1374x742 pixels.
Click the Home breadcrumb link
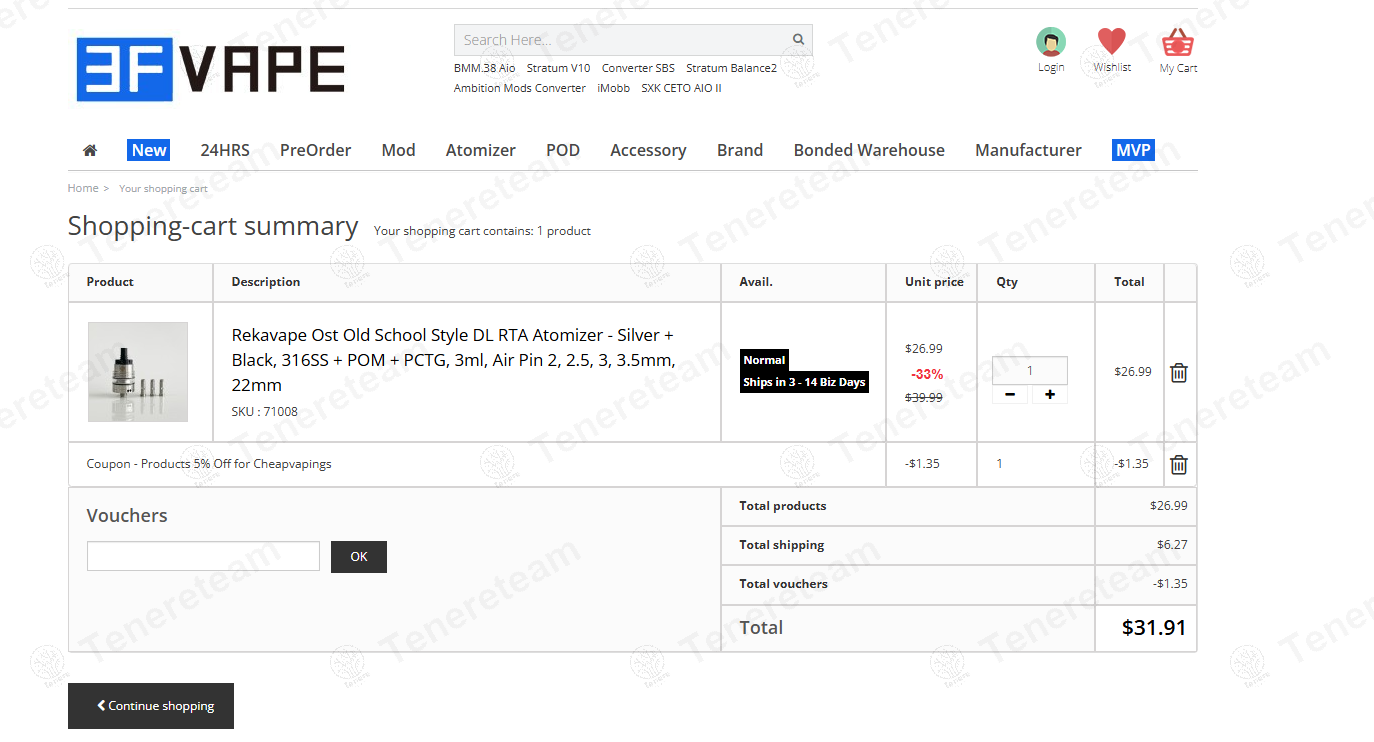click(83, 188)
